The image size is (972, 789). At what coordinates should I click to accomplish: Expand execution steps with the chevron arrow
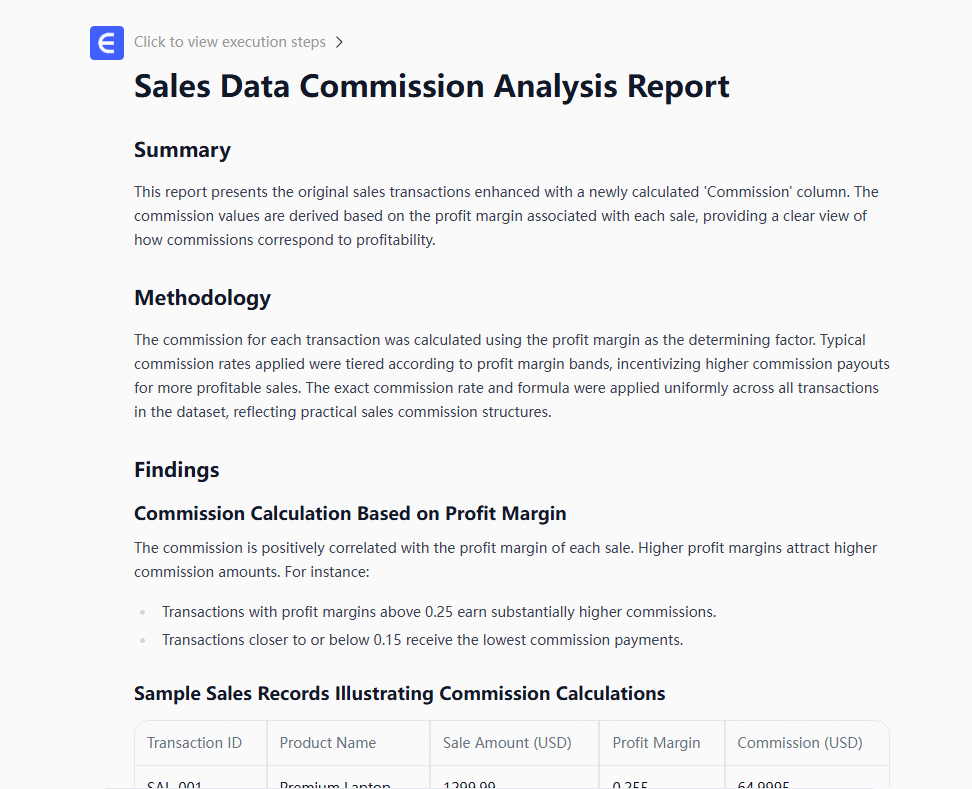pos(340,42)
